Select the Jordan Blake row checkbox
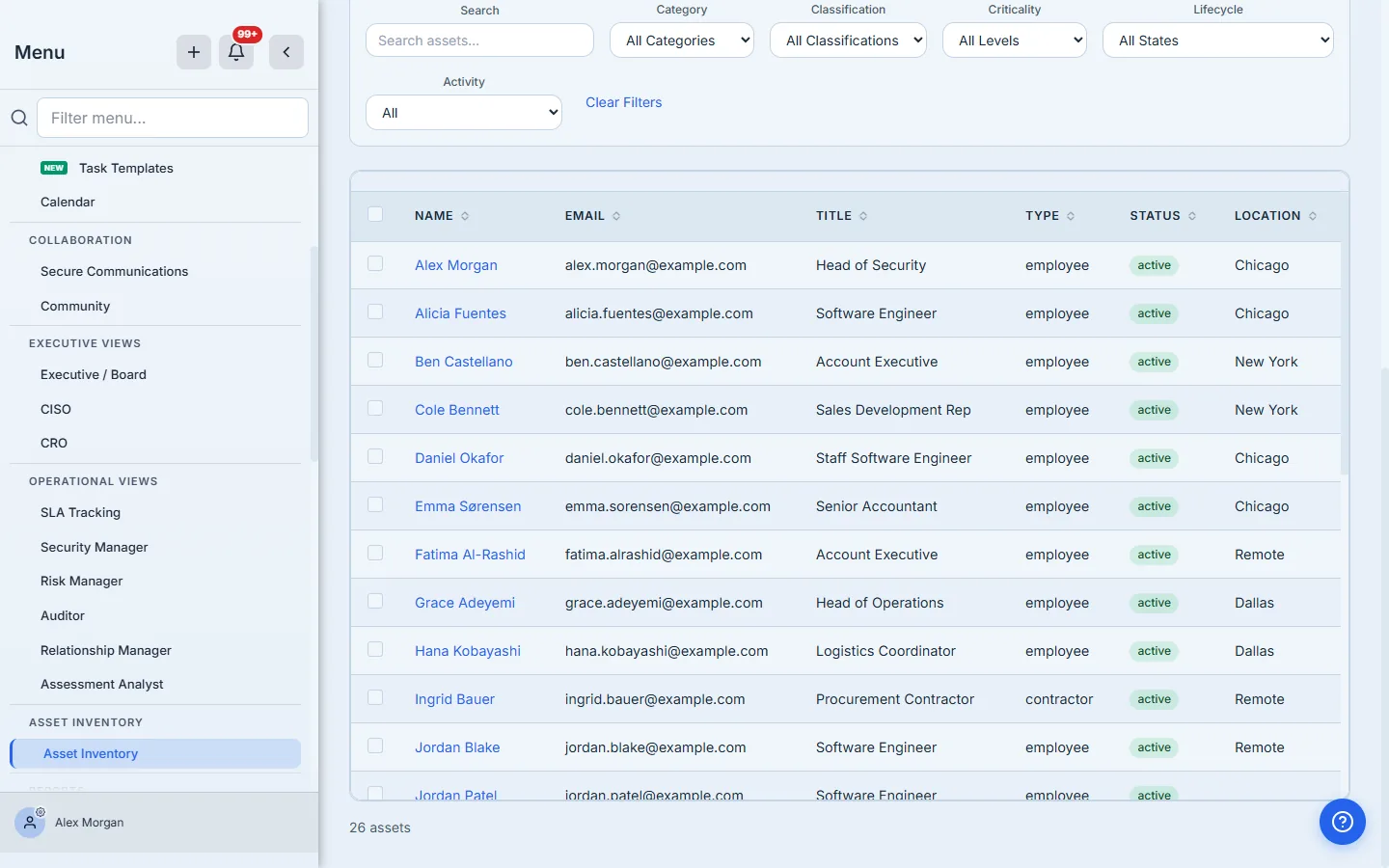Image resolution: width=1389 pixels, height=868 pixels. (375, 746)
